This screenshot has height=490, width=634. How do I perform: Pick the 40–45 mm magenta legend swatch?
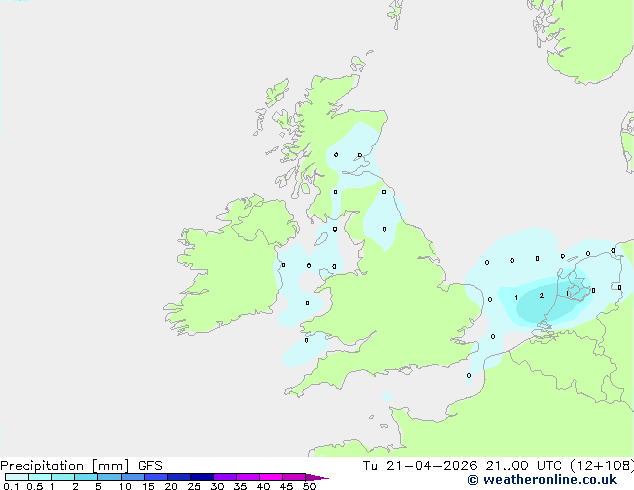[271, 477]
